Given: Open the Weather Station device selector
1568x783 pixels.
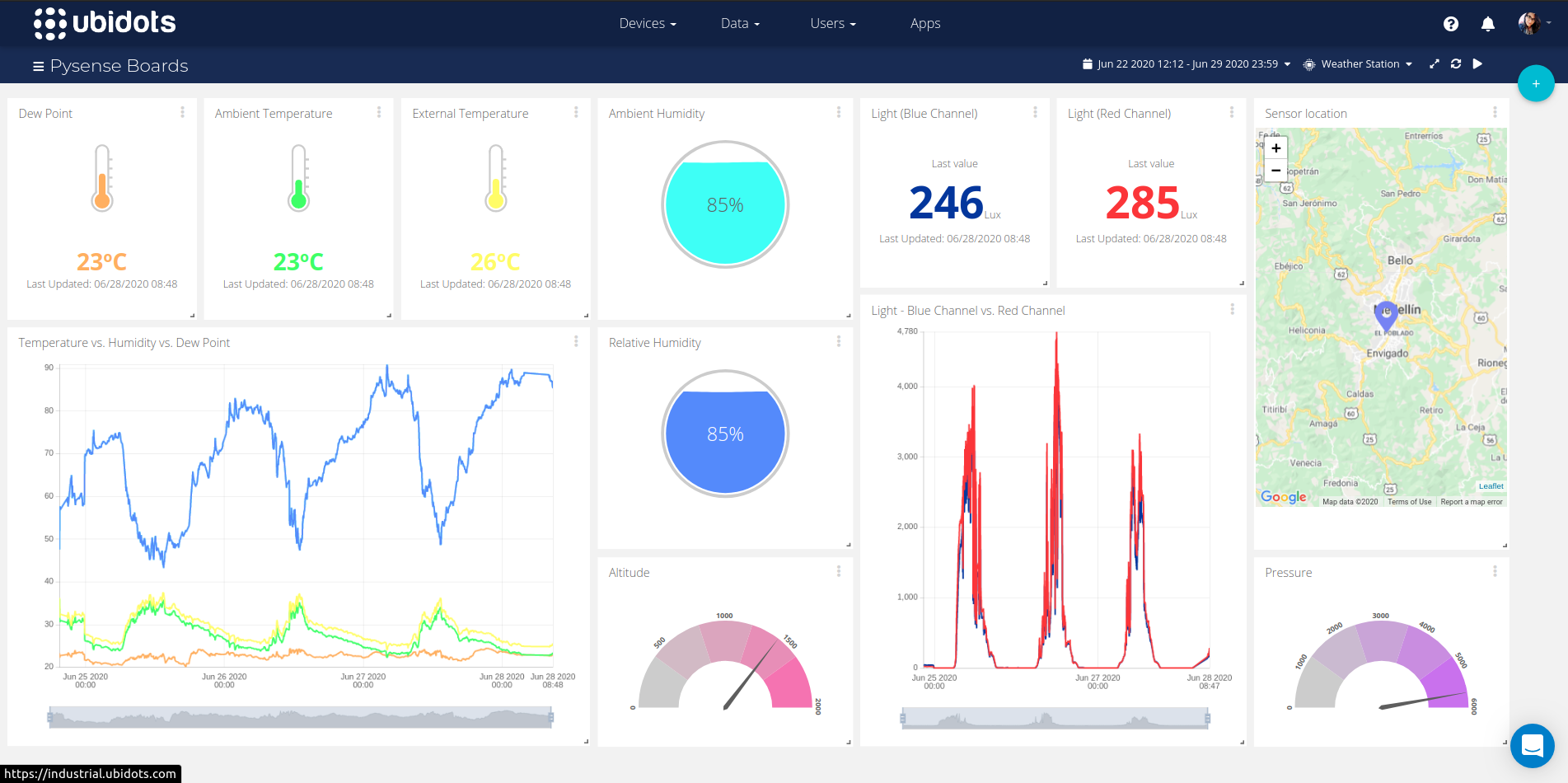Looking at the screenshot, I should pyautogui.click(x=1358, y=63).
